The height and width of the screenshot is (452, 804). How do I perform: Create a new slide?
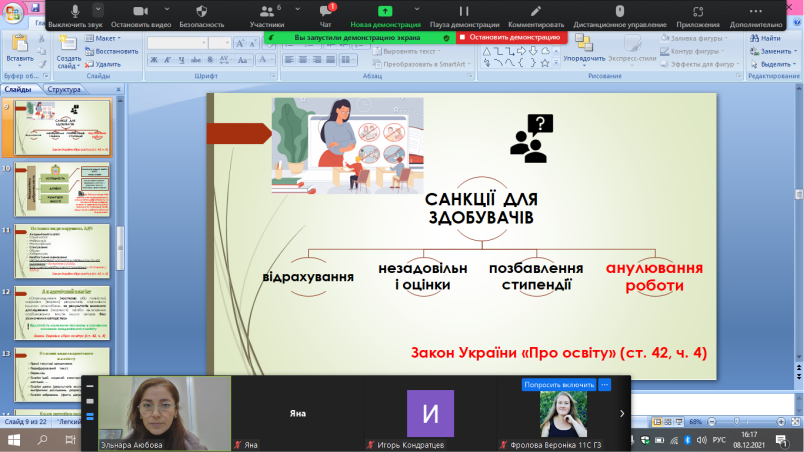click(69, 51)
